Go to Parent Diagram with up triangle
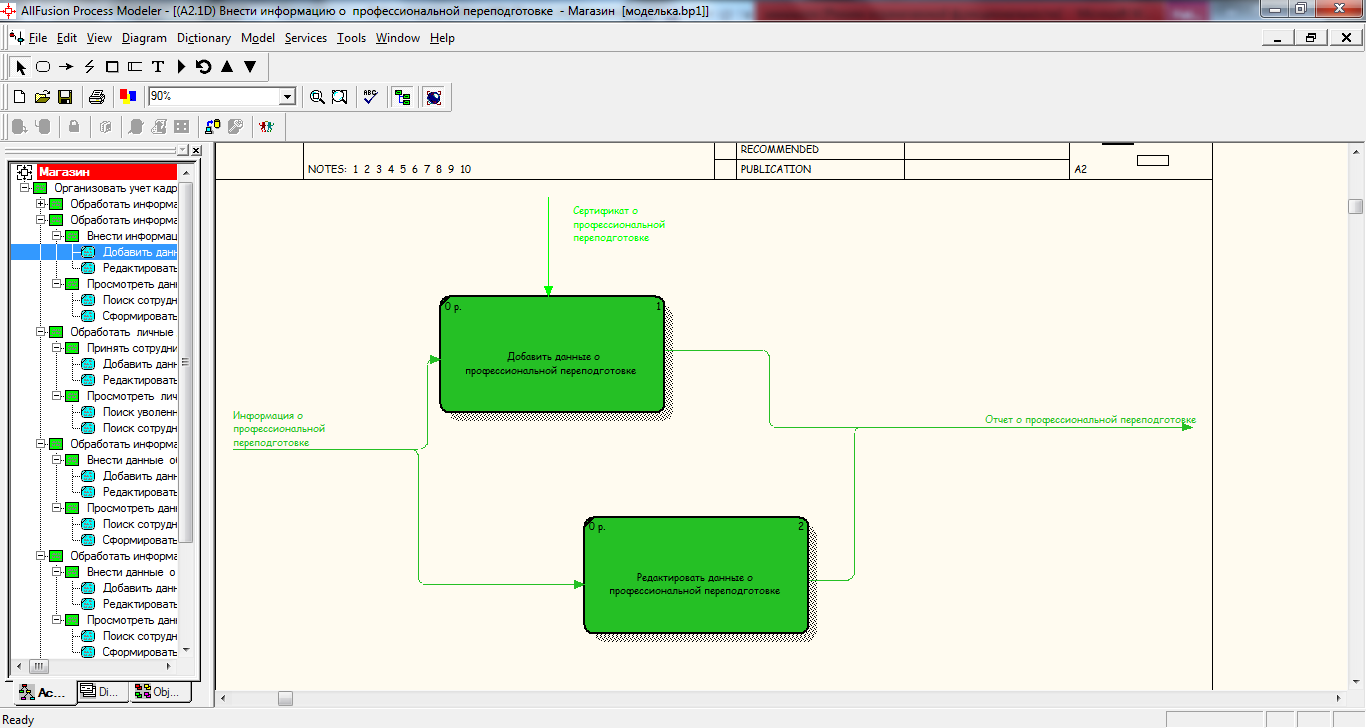 (227, 67)
